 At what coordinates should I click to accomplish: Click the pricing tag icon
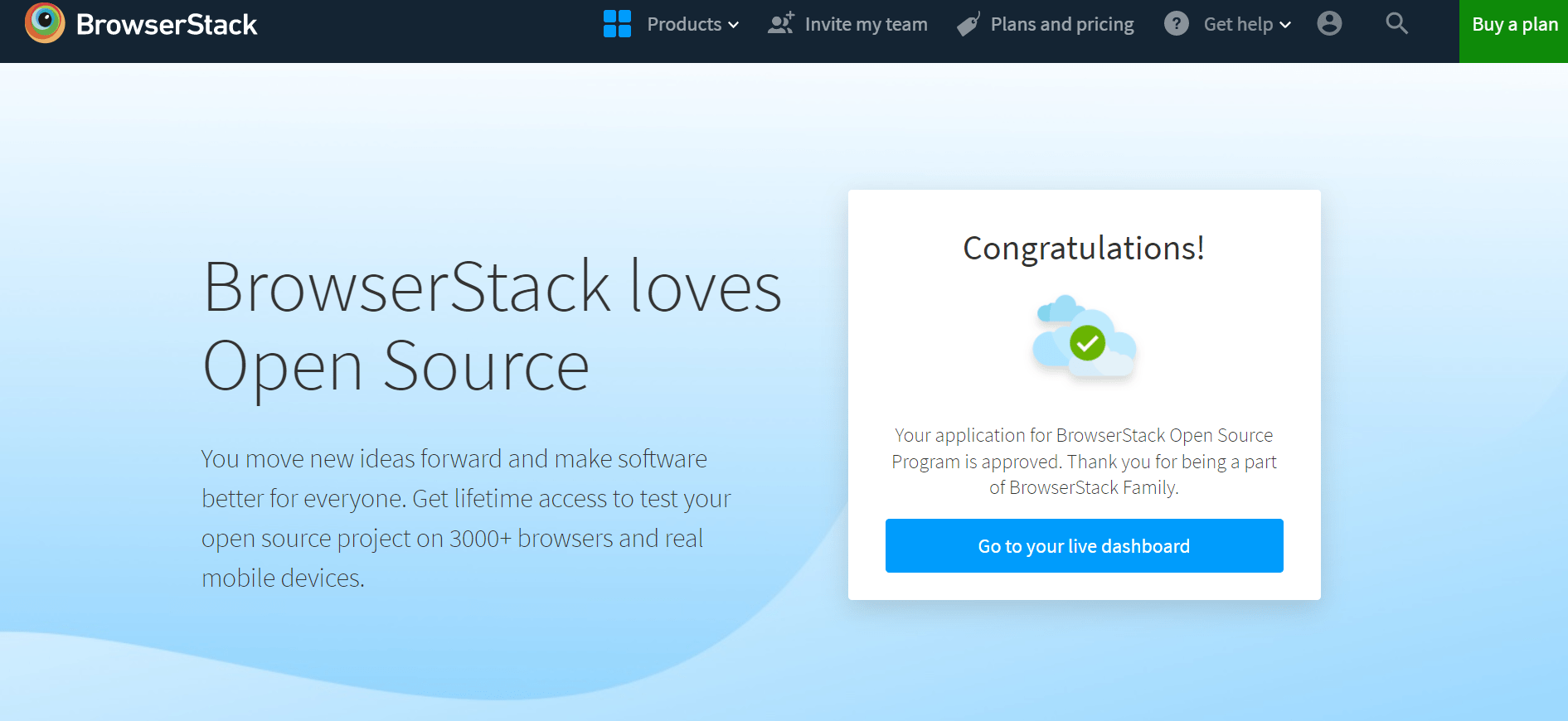(x=968, y=24)
